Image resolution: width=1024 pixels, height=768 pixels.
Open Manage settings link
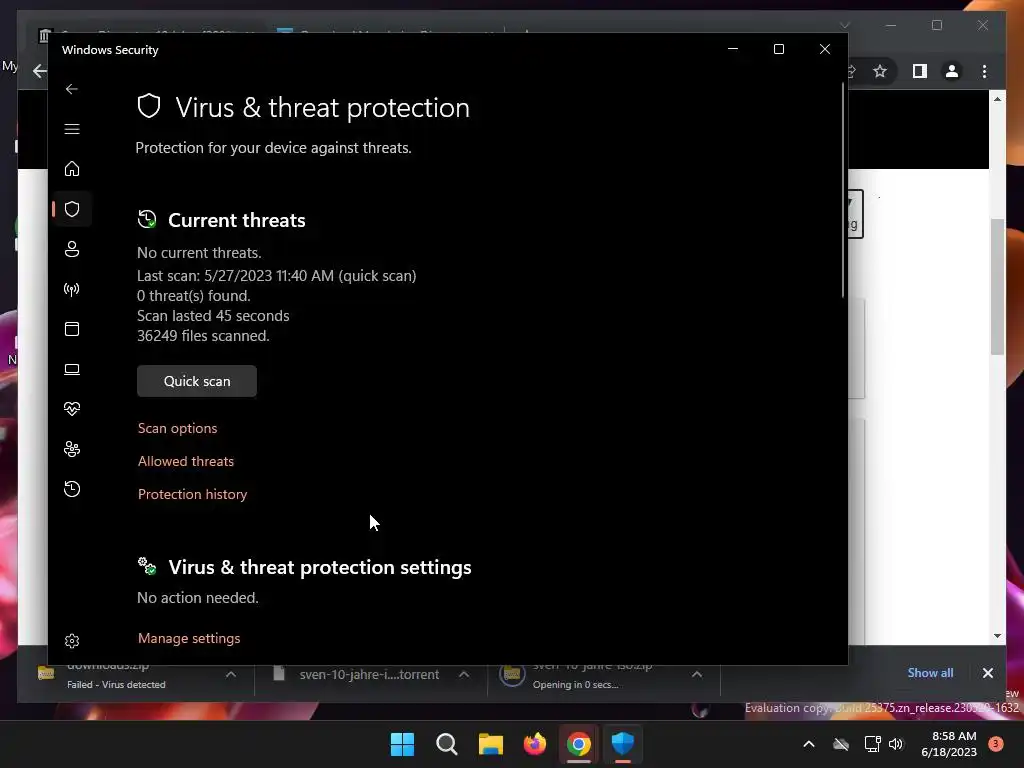[x=189, y=639]
